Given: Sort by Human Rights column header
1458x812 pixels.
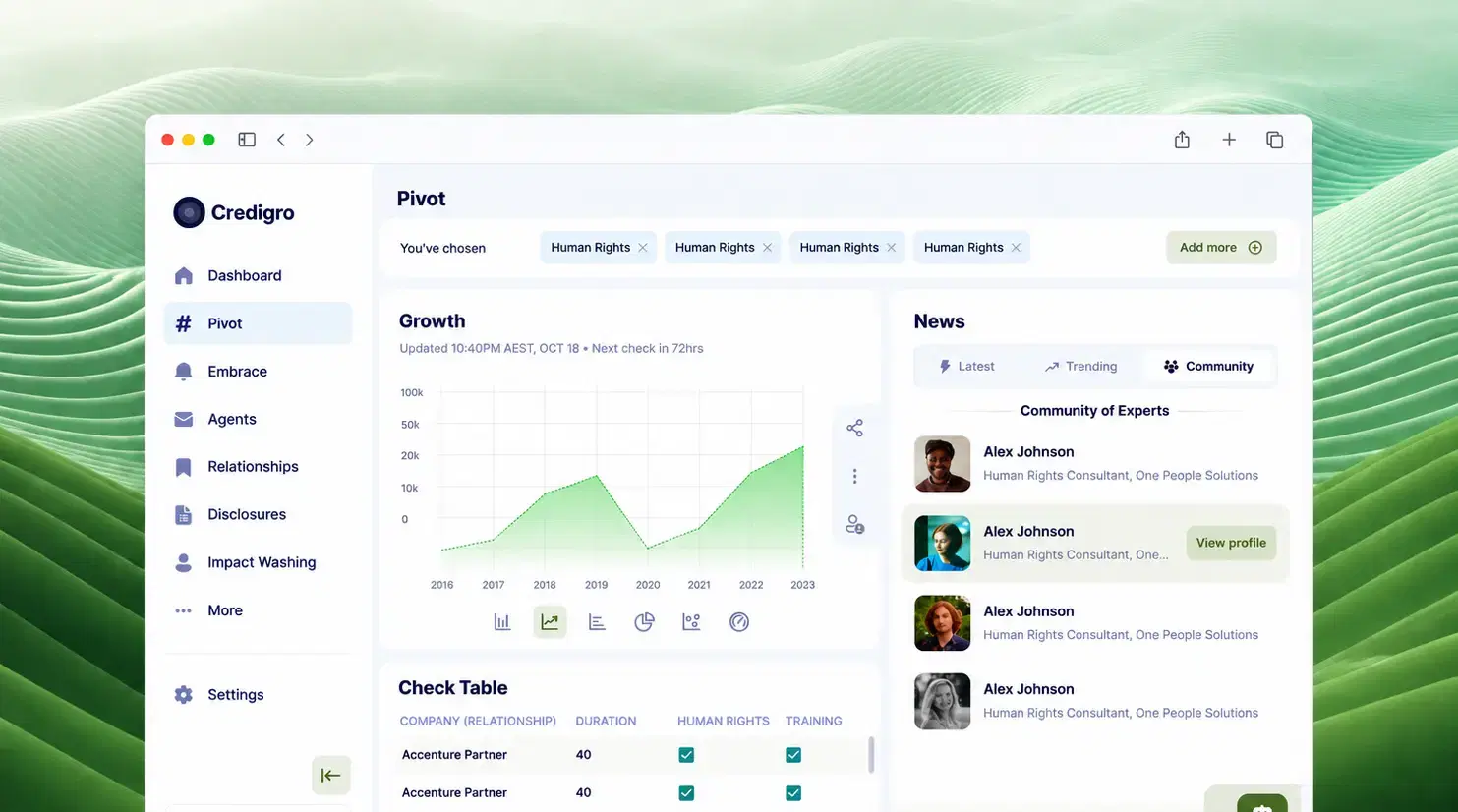Looking at the screenshot, I should click(724, 721).
